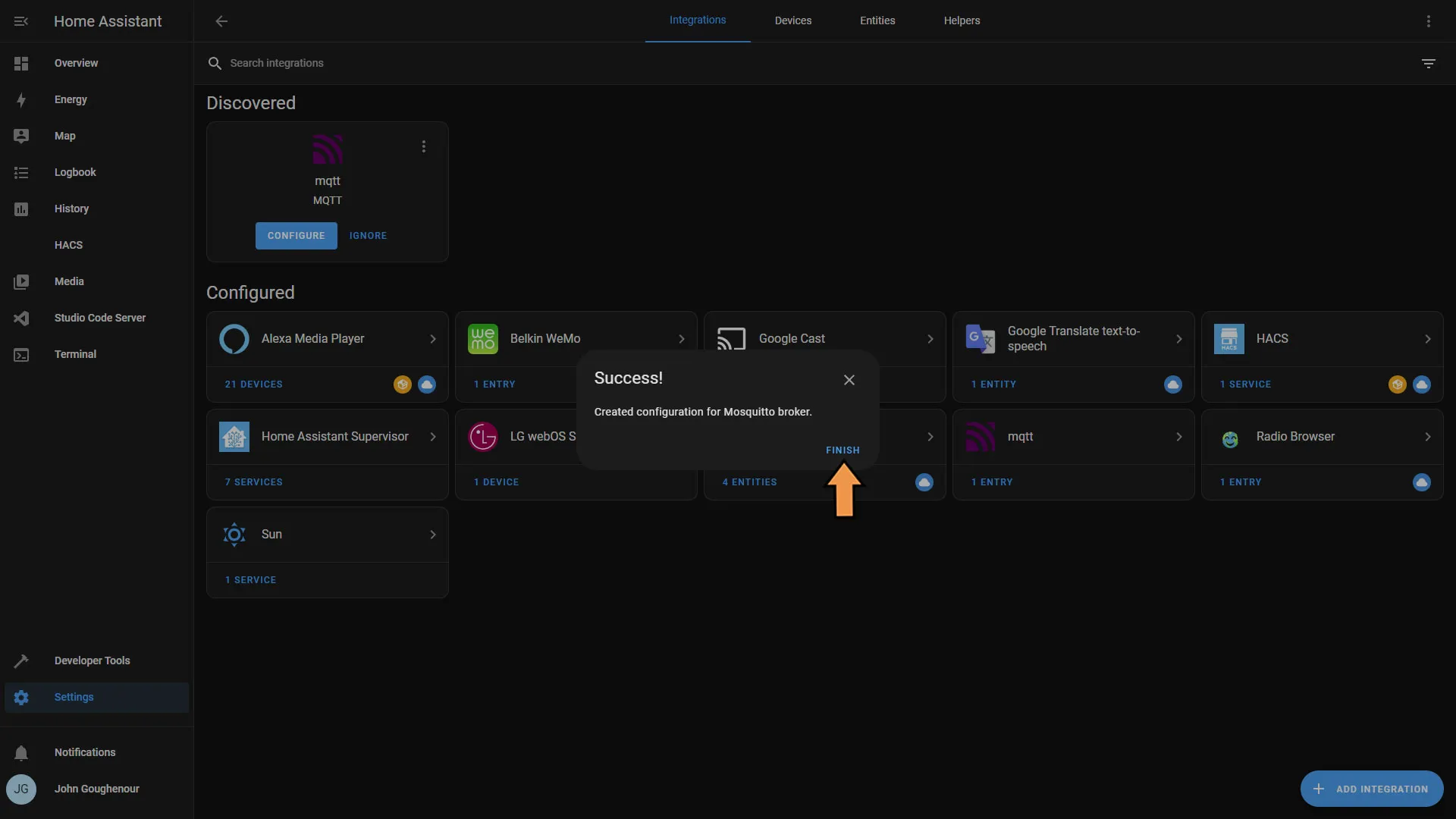
Task: Click ADD INTEGRATION button
Action: pyautogui.click(x=1372, y=789)
